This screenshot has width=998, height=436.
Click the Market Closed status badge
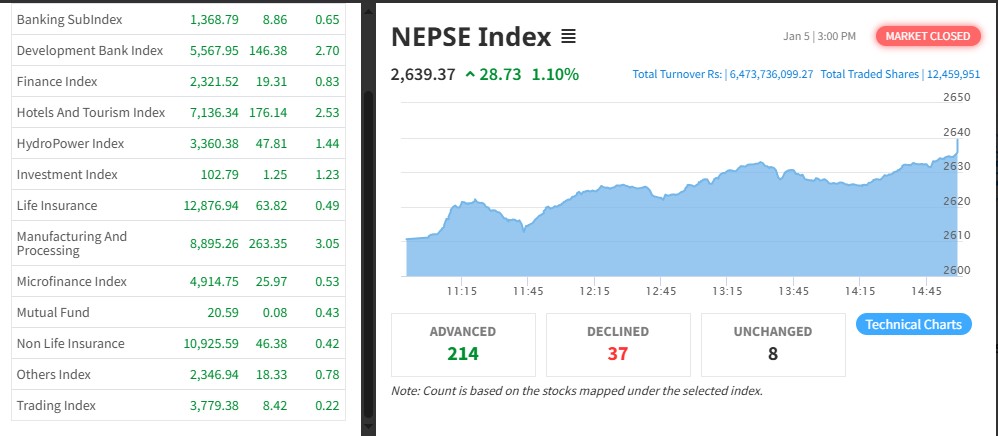pyautogui.click(x=927, y=36)
